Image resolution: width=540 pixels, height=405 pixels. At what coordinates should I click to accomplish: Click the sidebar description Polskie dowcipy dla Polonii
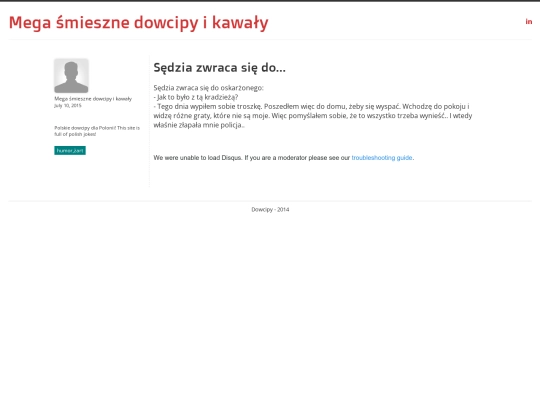97,131
